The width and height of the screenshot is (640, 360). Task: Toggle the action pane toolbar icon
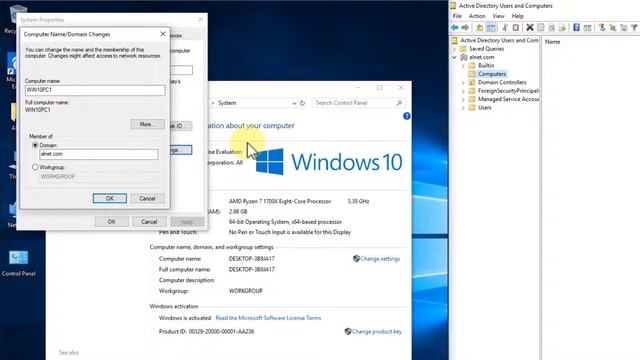point(587,27)
